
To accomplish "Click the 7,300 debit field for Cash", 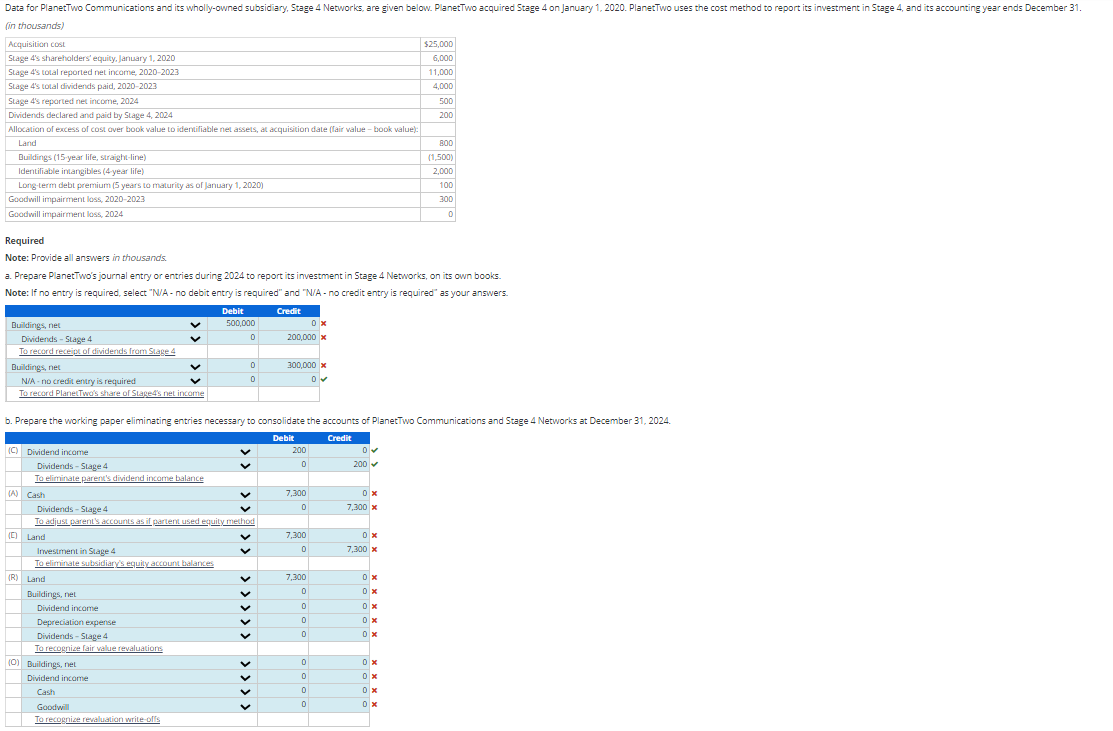I will [x=283, y=493].
